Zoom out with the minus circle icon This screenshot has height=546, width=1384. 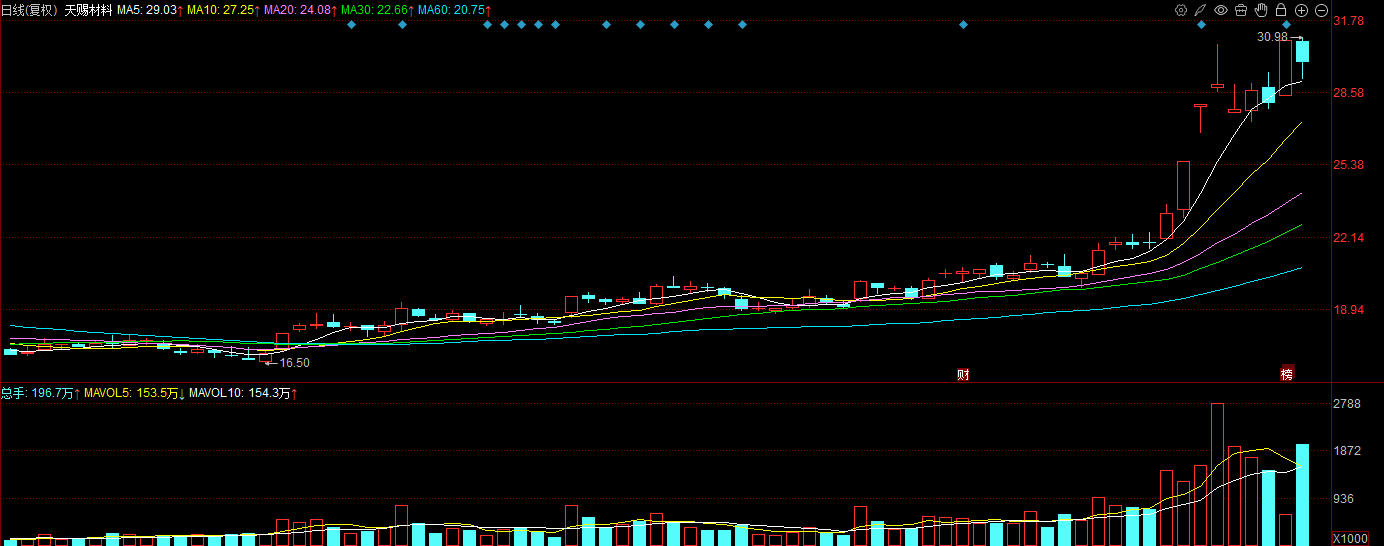[x=1321, y=10]
